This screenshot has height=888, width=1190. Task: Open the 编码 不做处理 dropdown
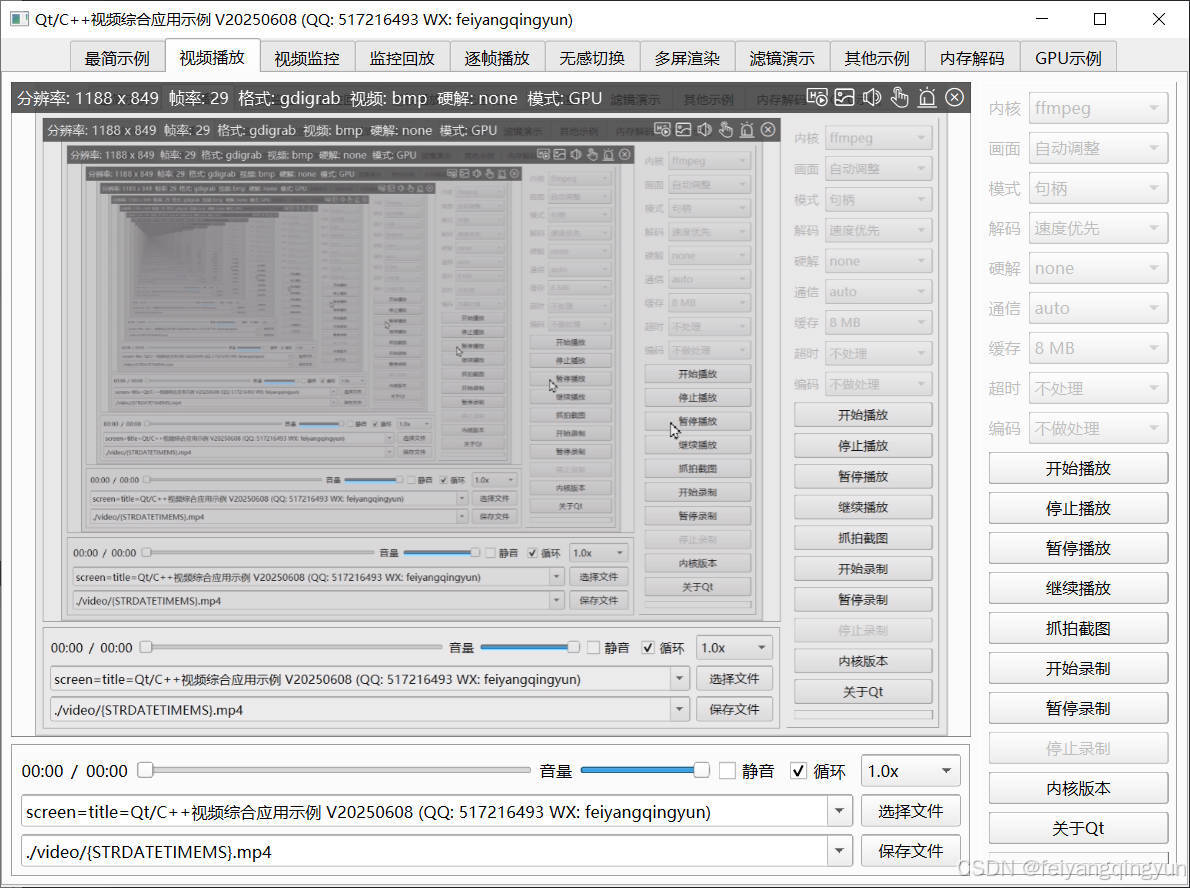click(x=1098, y=428)
